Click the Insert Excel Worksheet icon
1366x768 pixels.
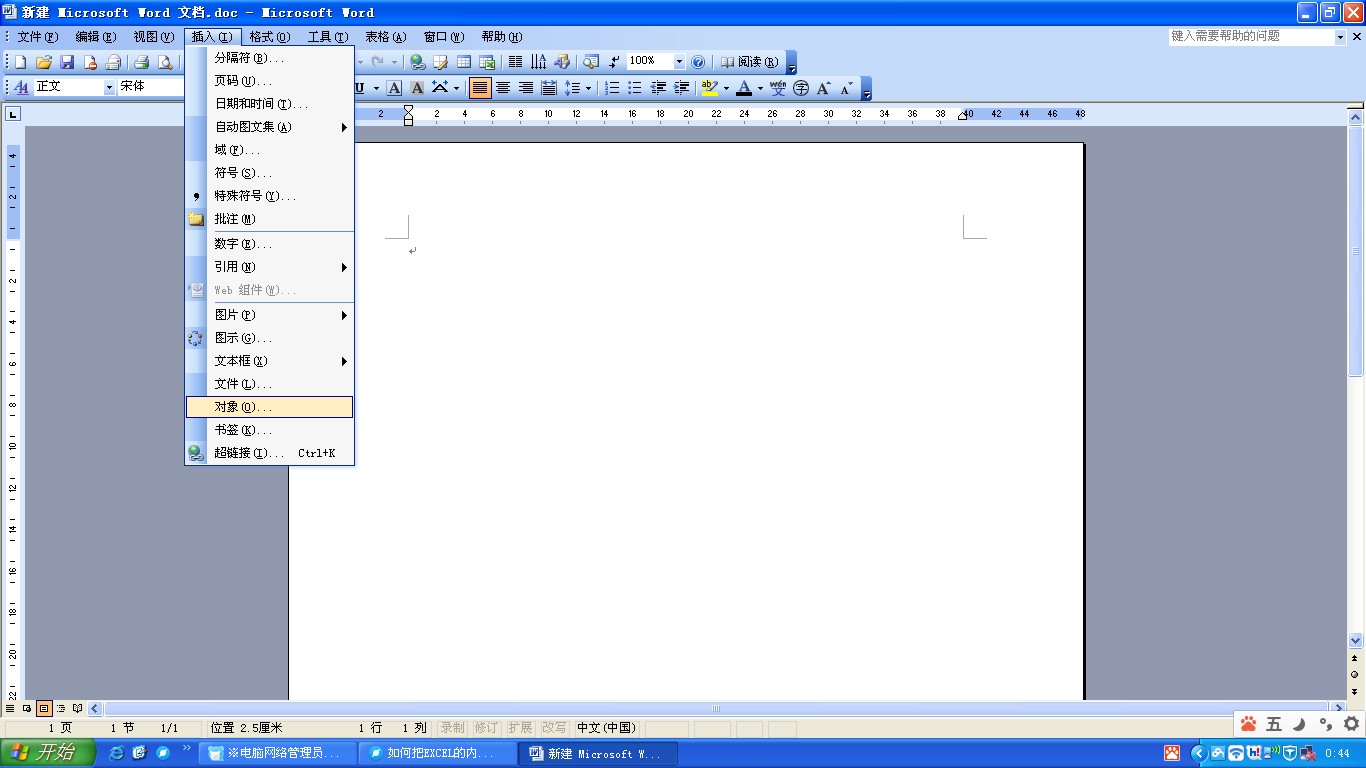click(x=487, y=62)
